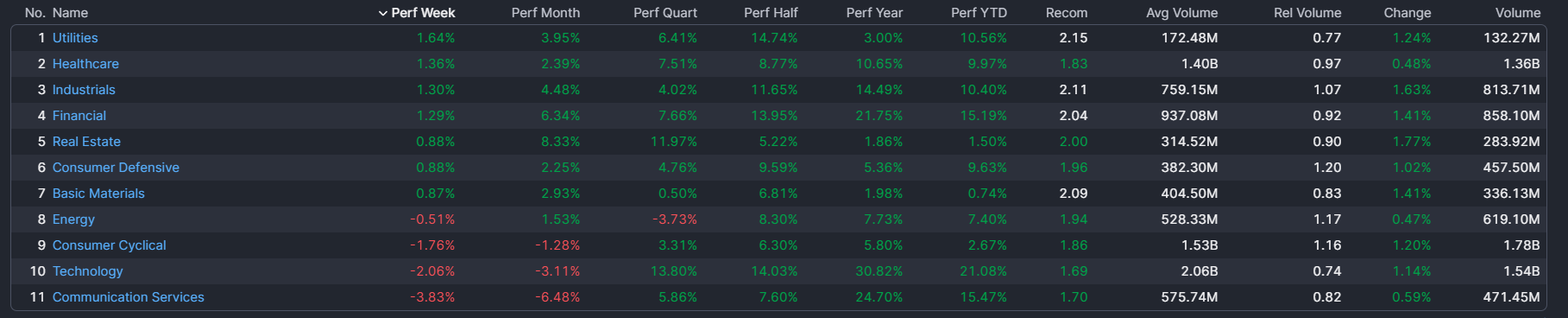
Task: Sort table by Perf Quart column
Action: coord(664,13)
